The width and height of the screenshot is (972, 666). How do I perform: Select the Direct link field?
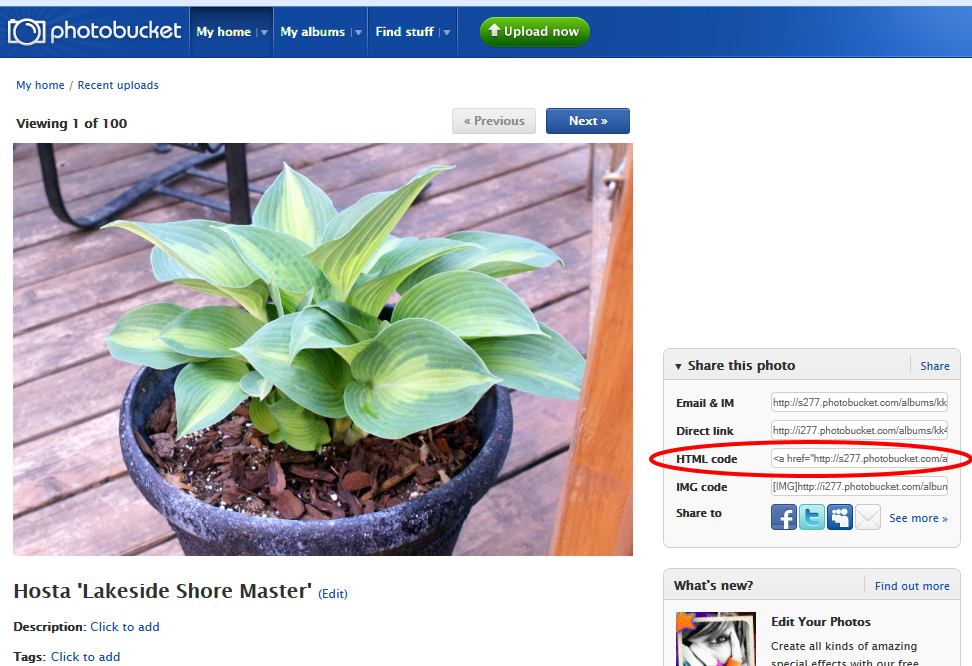pyautogui.click(x=859, y=430)
